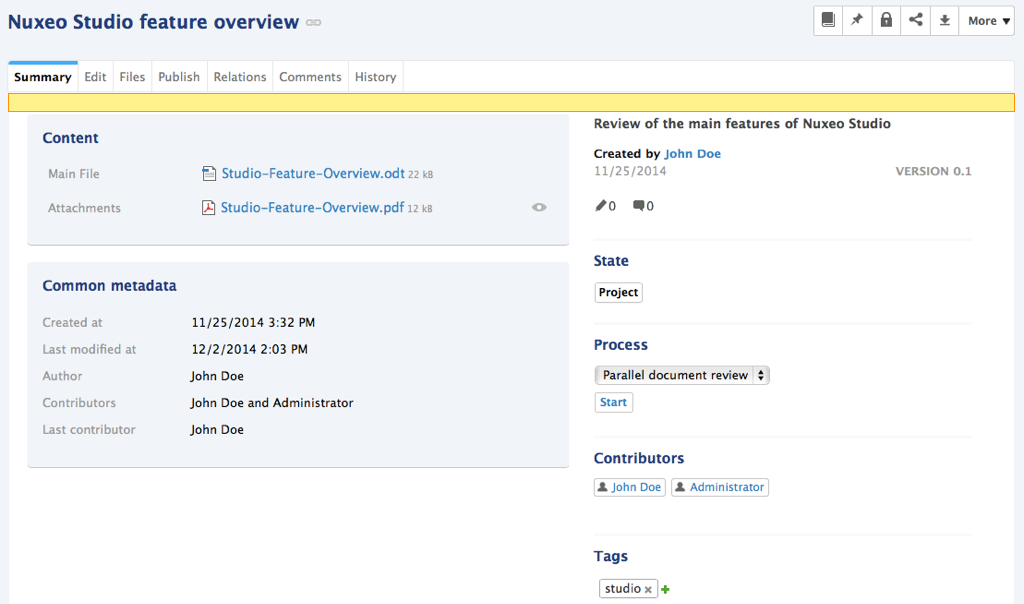
Task: Open John Doe contributor tag
Action: (x=630, y=487)
